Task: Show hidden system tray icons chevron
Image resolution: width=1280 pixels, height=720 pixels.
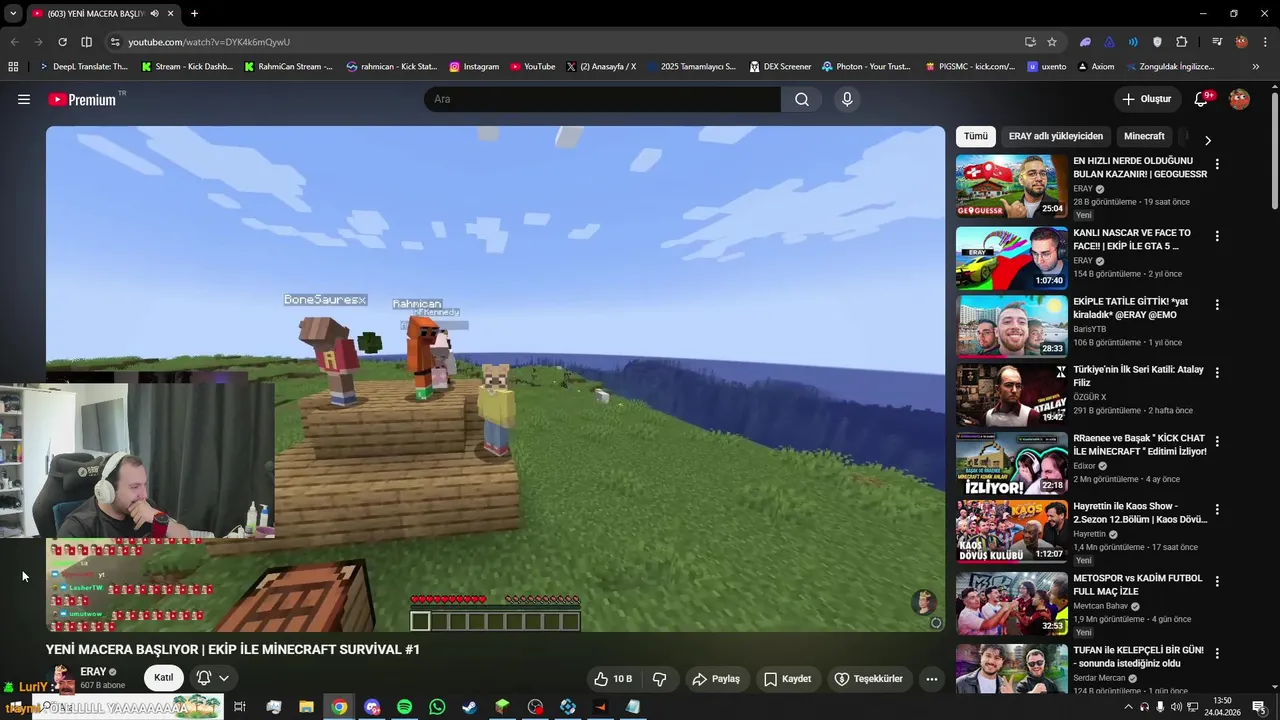Action: 1128,707
